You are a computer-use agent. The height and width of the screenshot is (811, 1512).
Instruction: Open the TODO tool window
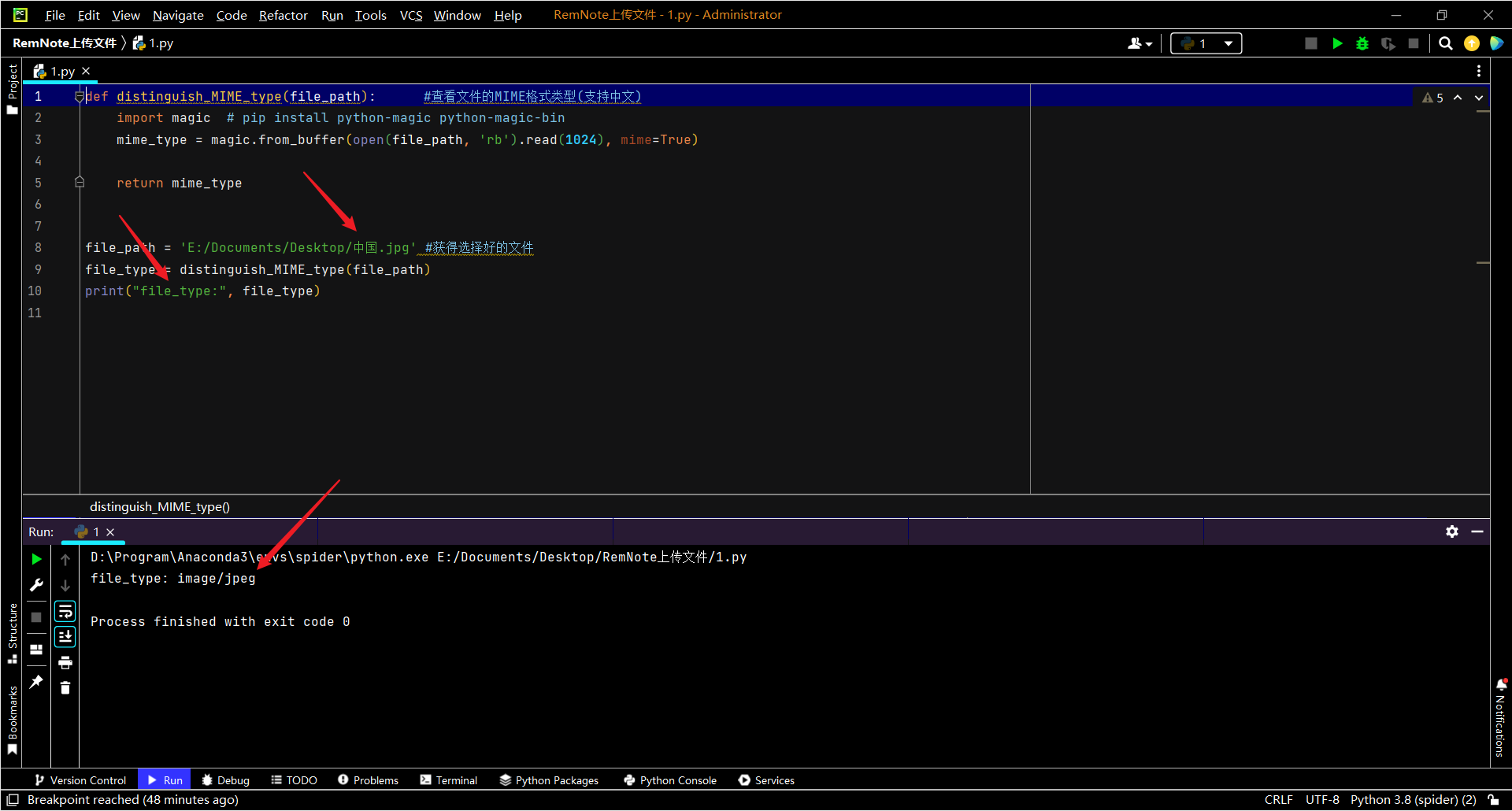294,780
